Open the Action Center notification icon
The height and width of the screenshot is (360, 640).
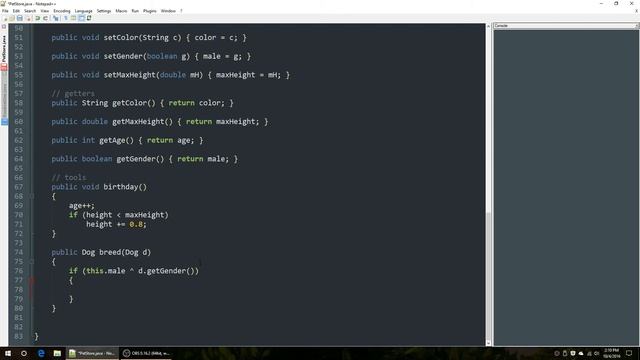[x=629, y=353]
